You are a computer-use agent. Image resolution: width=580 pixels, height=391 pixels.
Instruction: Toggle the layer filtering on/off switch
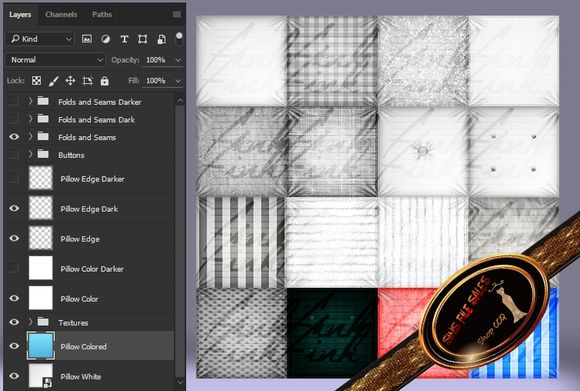179,38
